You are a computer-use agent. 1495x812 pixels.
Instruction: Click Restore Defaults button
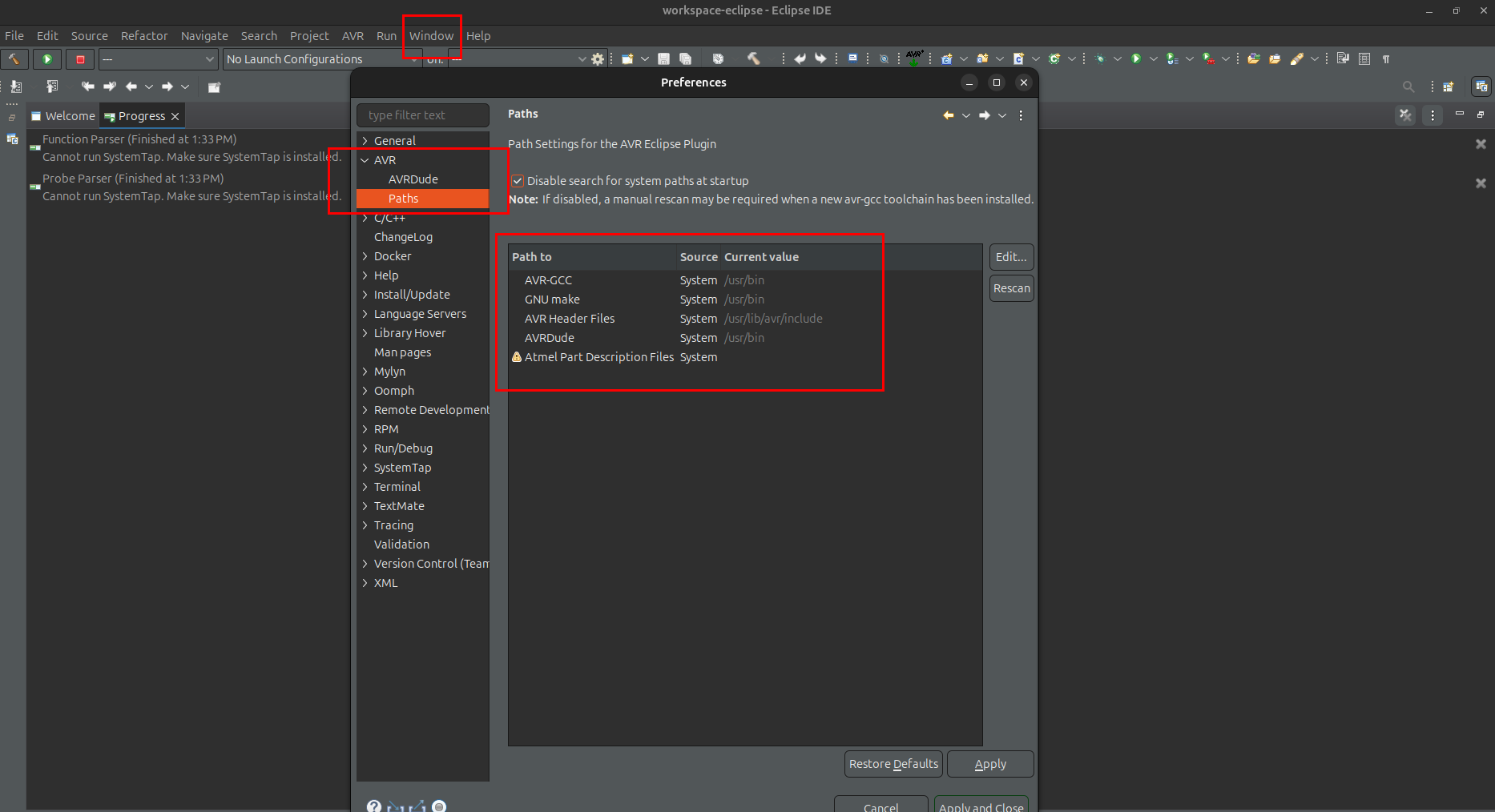(893, 764)
